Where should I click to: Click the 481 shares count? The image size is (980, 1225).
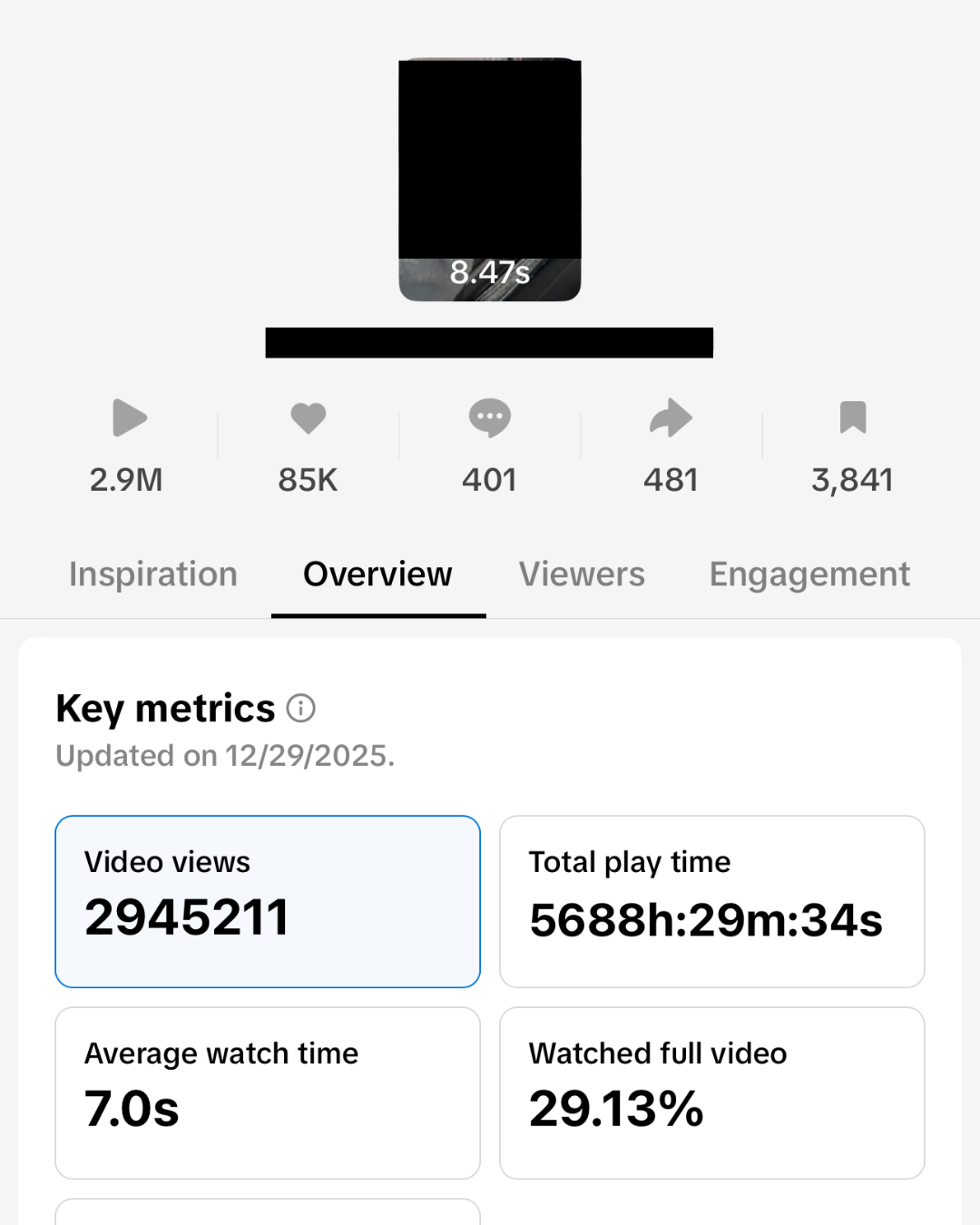[671, 480]
